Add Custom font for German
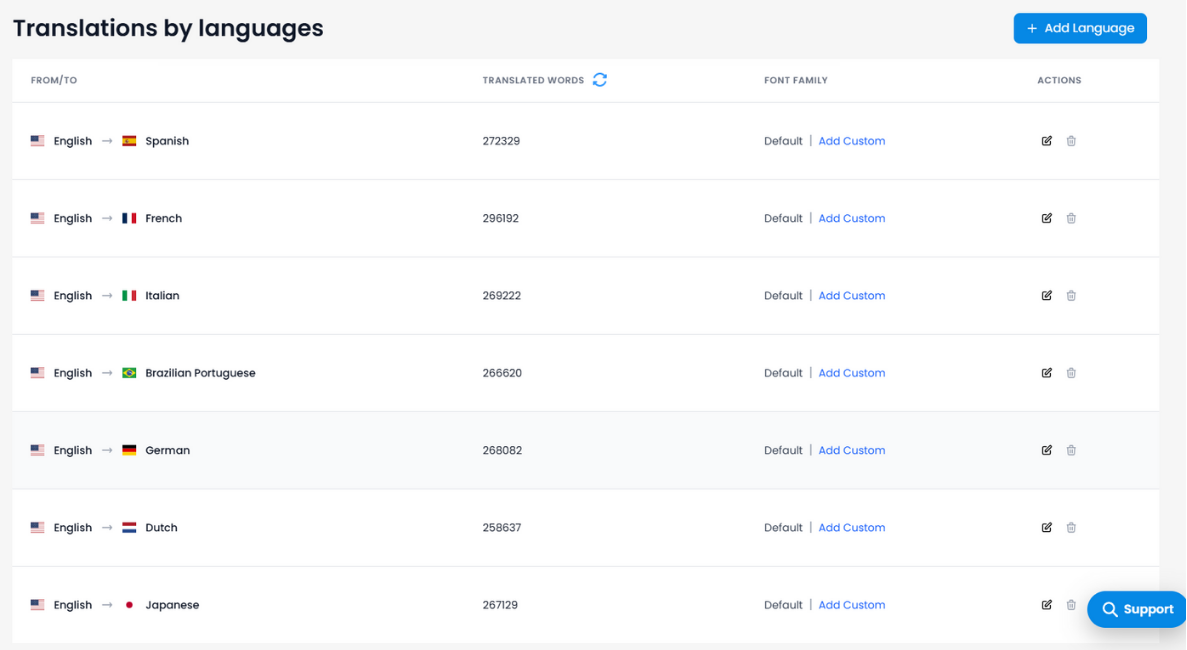This screenshot has height=650, width=1187. tap(851, 450)
